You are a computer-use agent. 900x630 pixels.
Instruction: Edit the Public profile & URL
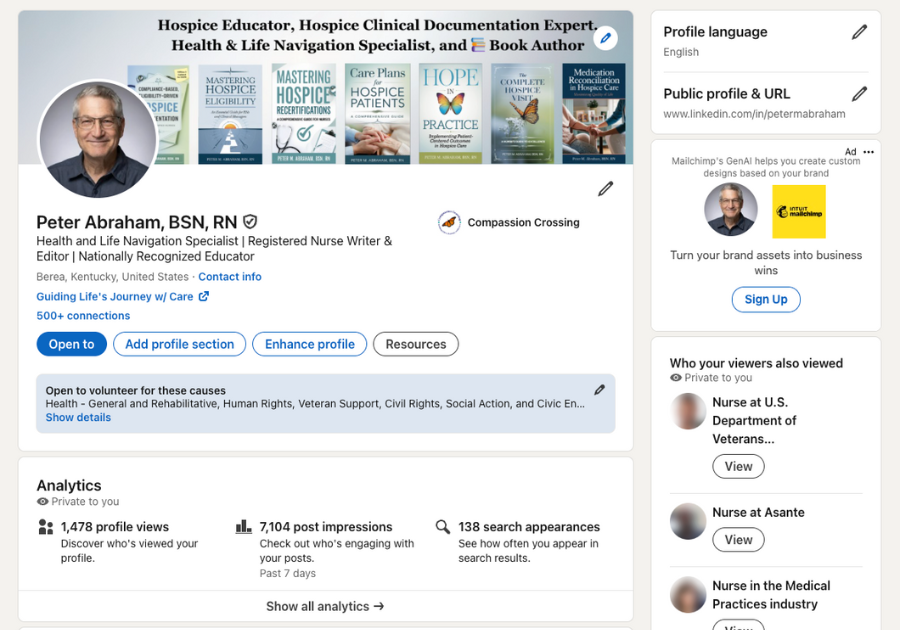click(858, 93)
